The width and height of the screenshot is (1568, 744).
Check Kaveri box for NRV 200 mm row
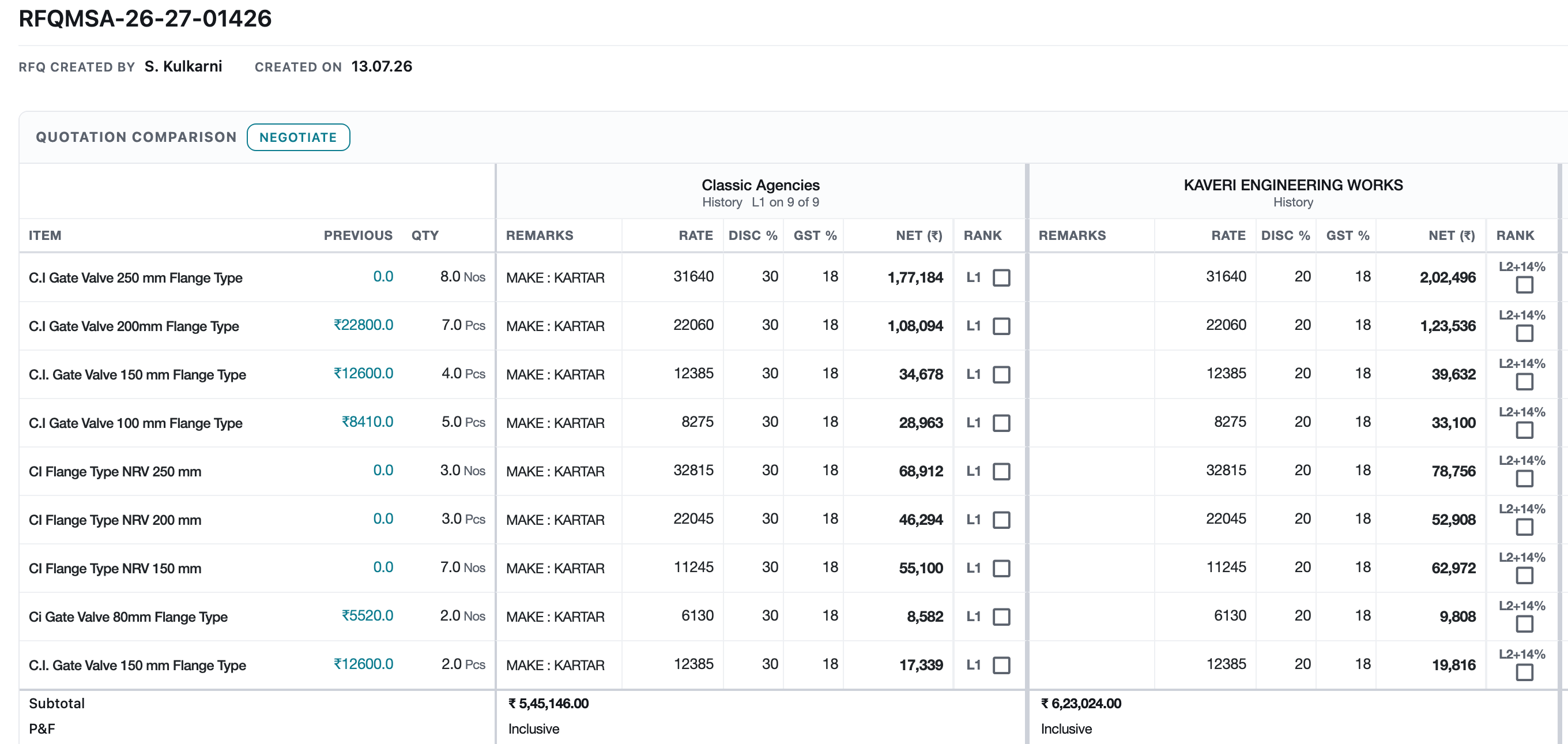1524,527
